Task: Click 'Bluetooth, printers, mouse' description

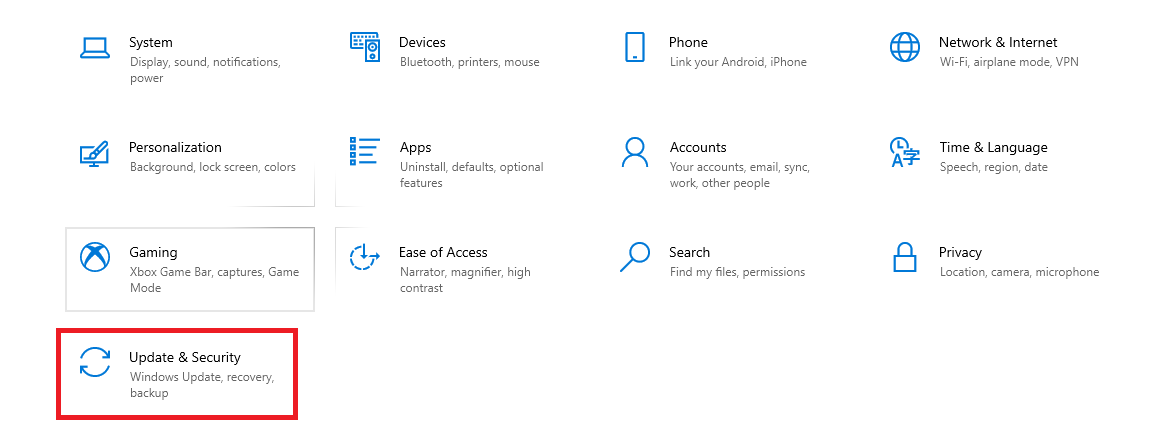Action: click(x=470, y=62)
